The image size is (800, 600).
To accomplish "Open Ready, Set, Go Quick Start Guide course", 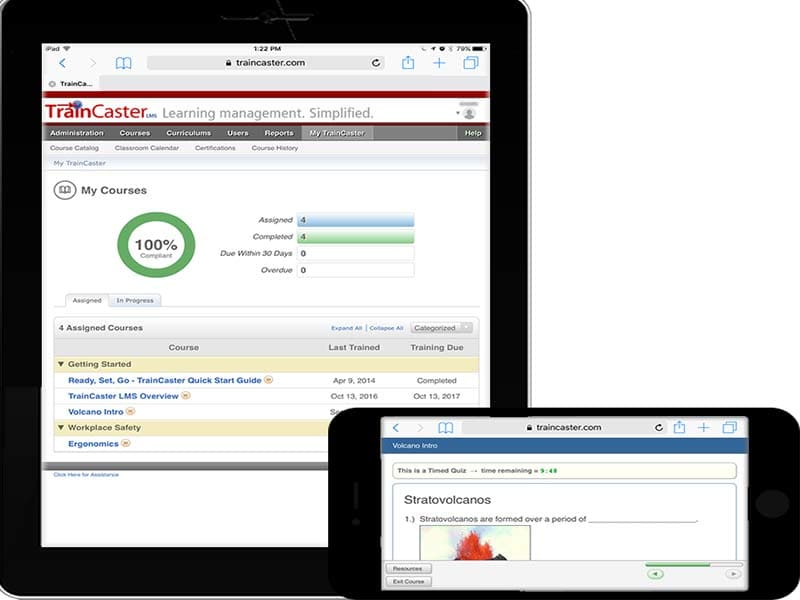I will tap(164, 380).
